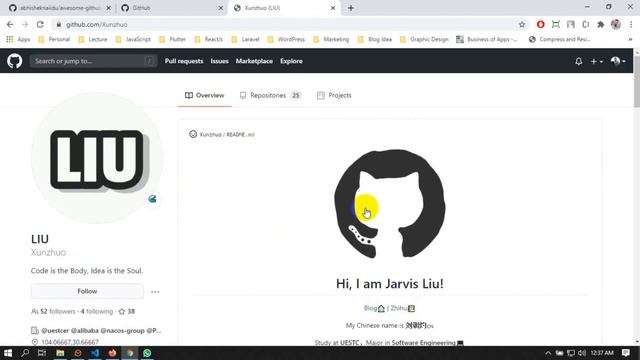
Task: Open the Blog link in README
Action: (x=374, y=308)
